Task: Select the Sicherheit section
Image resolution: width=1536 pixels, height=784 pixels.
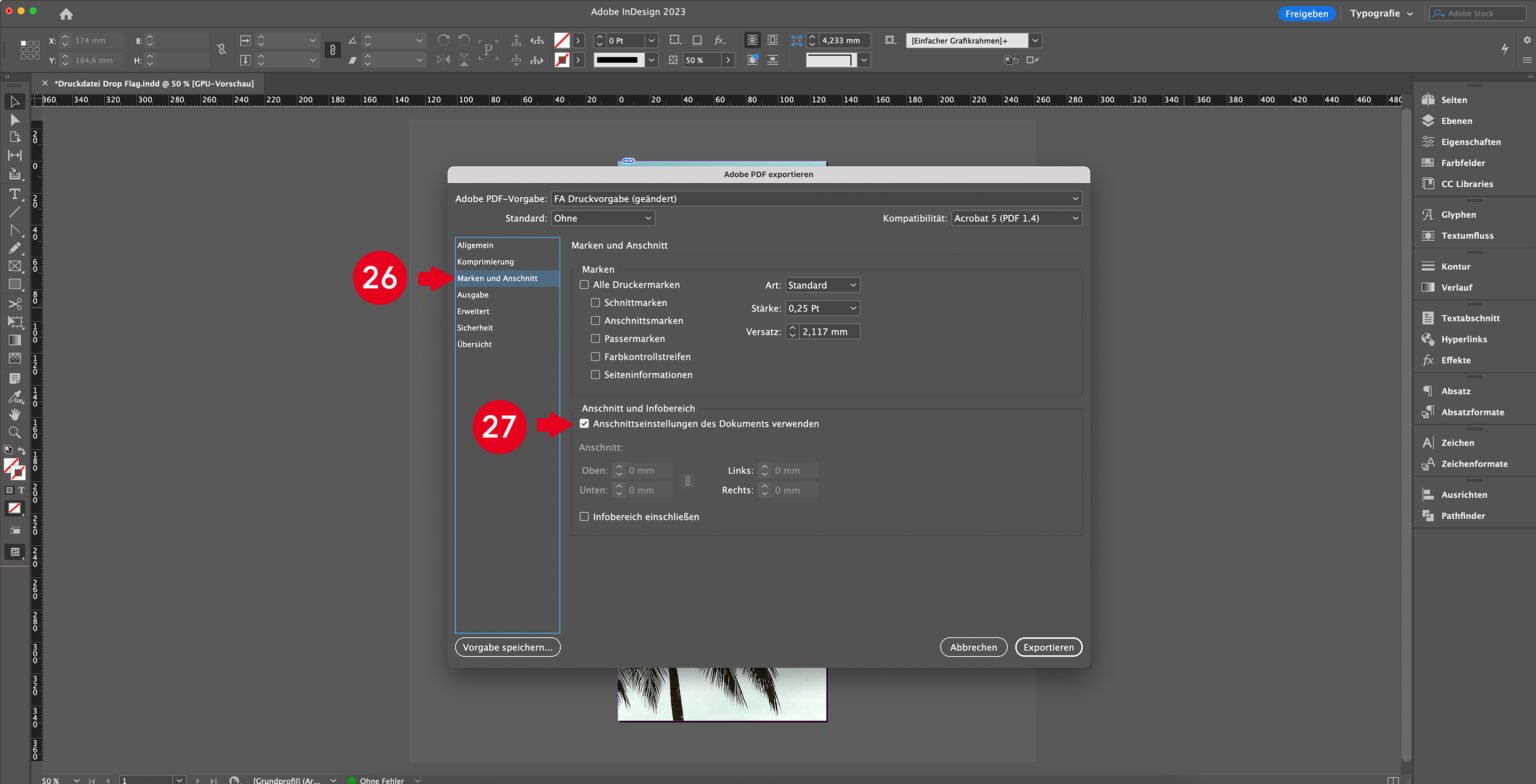Action: point(474,327)
